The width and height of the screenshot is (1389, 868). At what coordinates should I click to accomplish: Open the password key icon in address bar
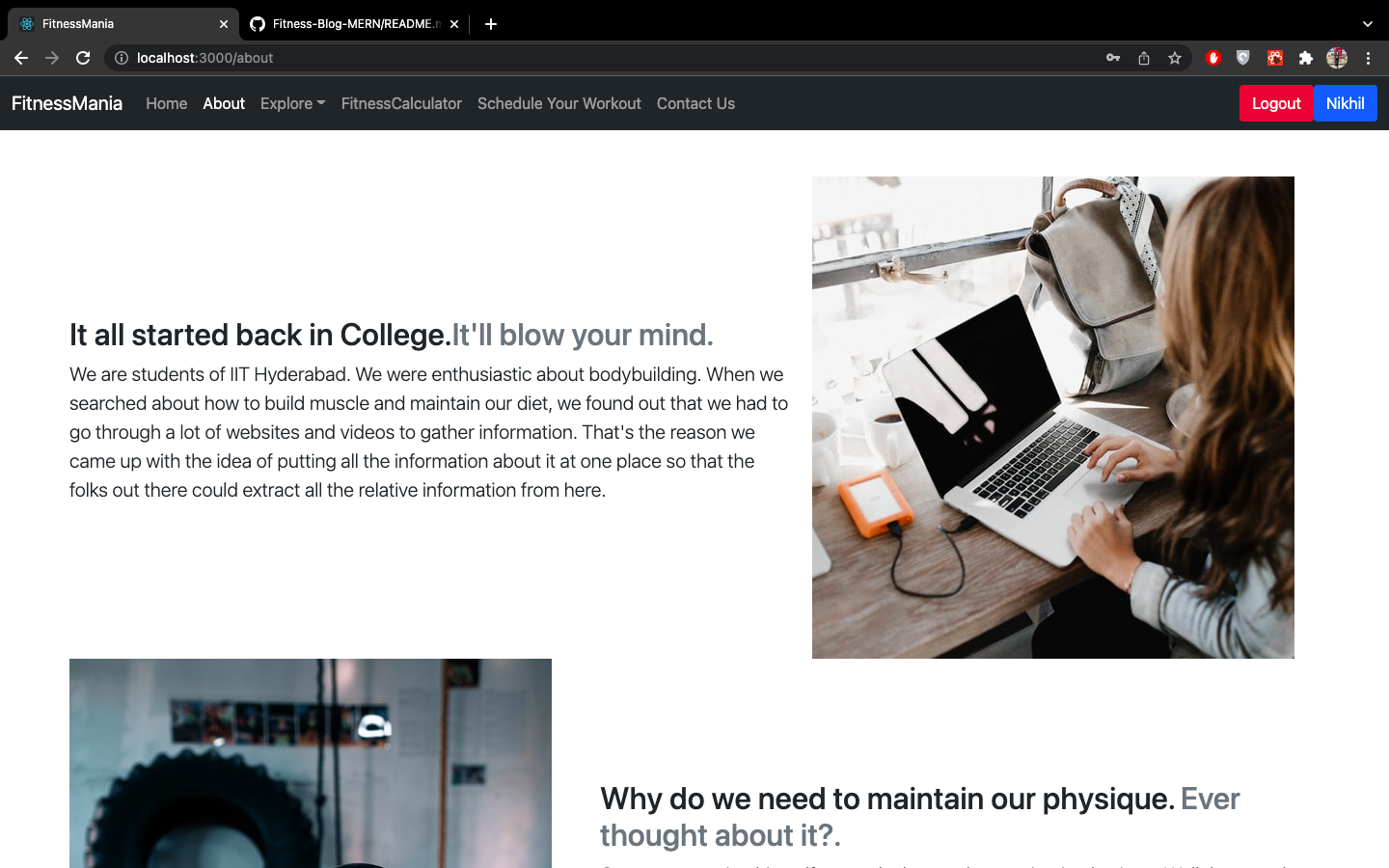click(x=1112, y=58)
